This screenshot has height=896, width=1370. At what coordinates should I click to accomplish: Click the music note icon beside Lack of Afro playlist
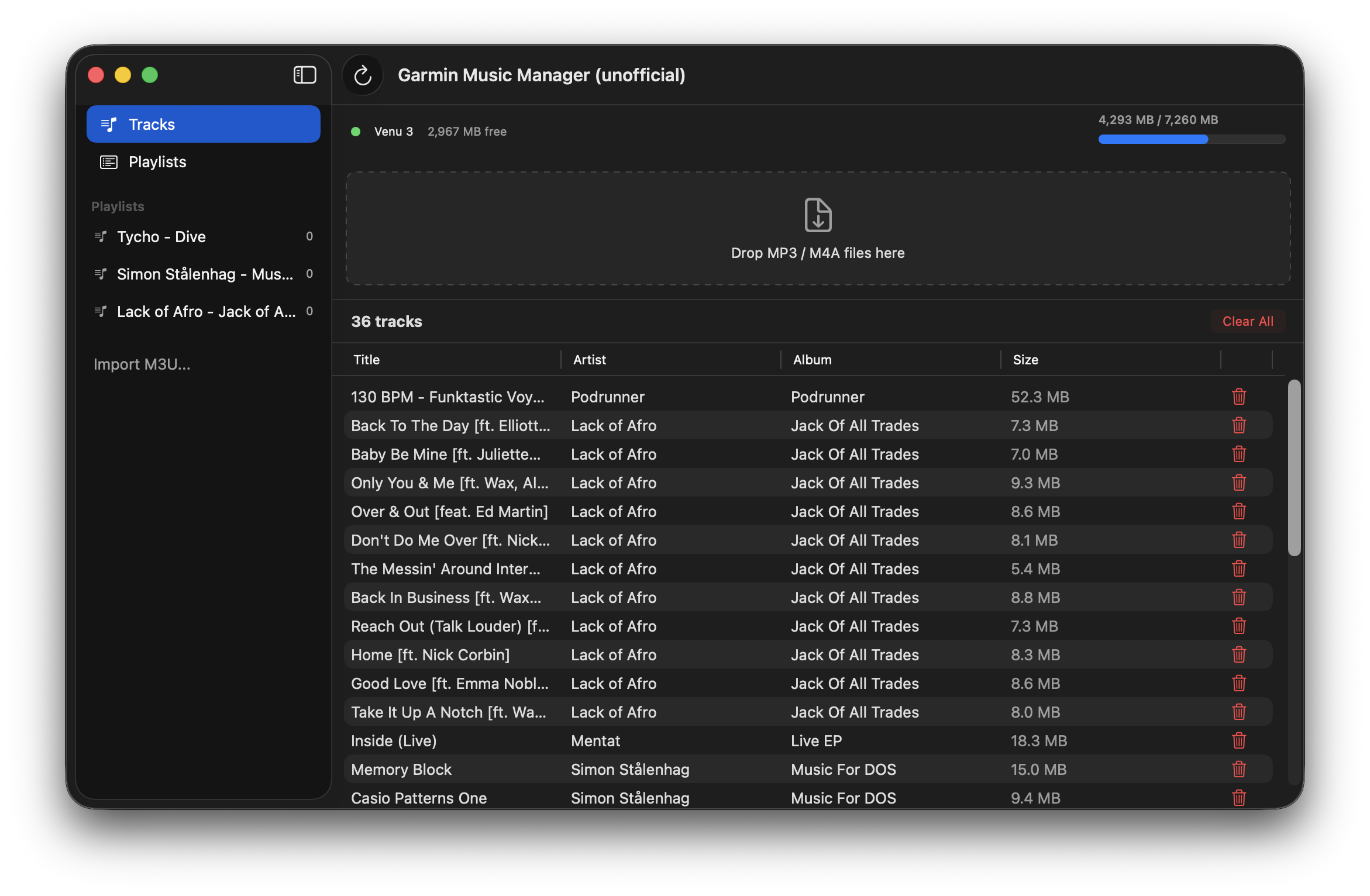(x=101, y=311)
